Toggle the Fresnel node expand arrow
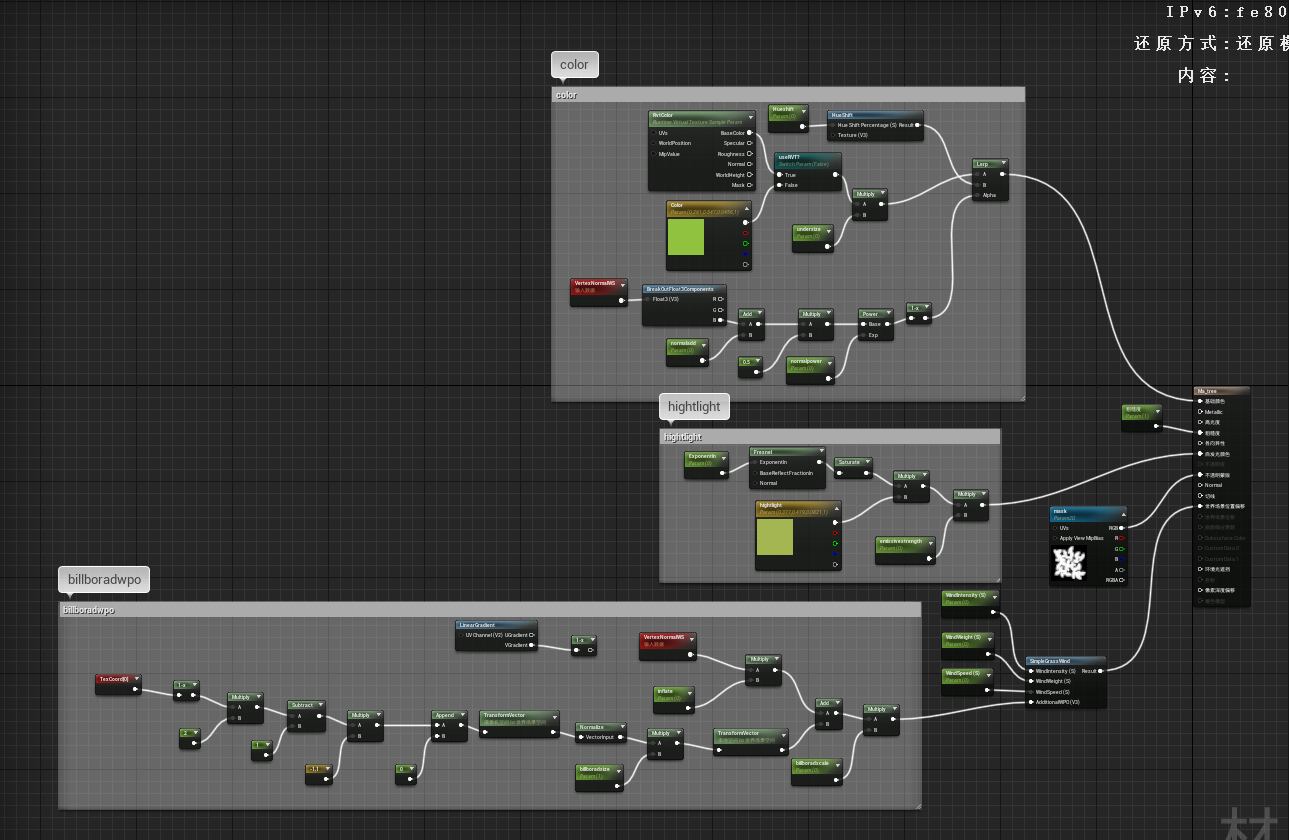The height and width of the screenshot is (840, 1289). (x=820, y=452)
